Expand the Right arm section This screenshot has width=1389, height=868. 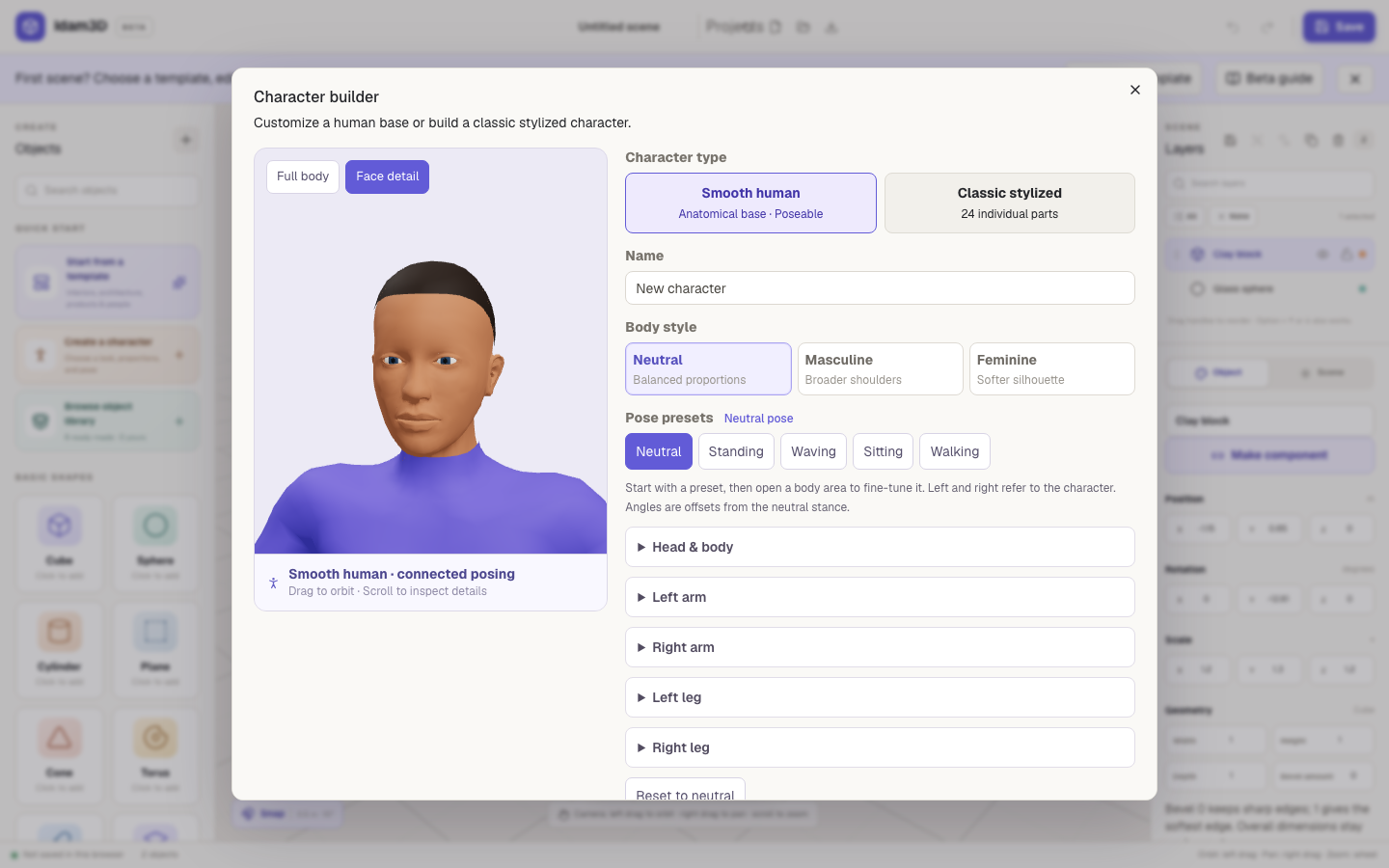[x=880, y=647]
